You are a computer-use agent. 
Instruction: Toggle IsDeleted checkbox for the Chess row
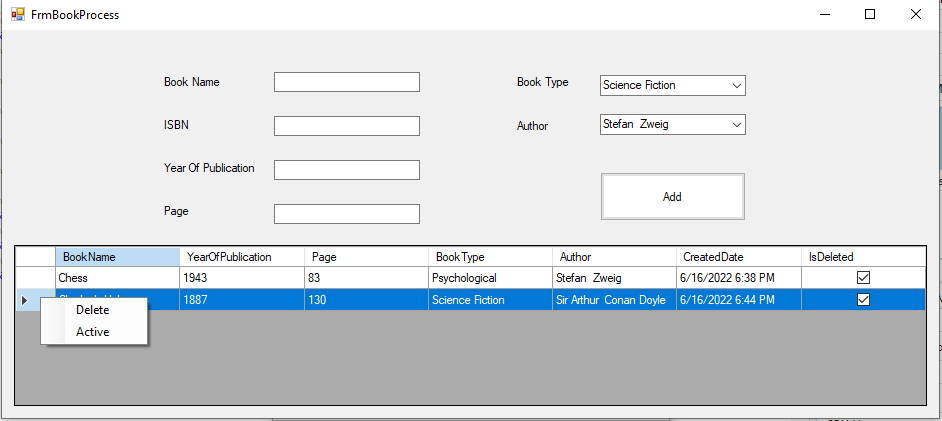click(x=863, y=277)
